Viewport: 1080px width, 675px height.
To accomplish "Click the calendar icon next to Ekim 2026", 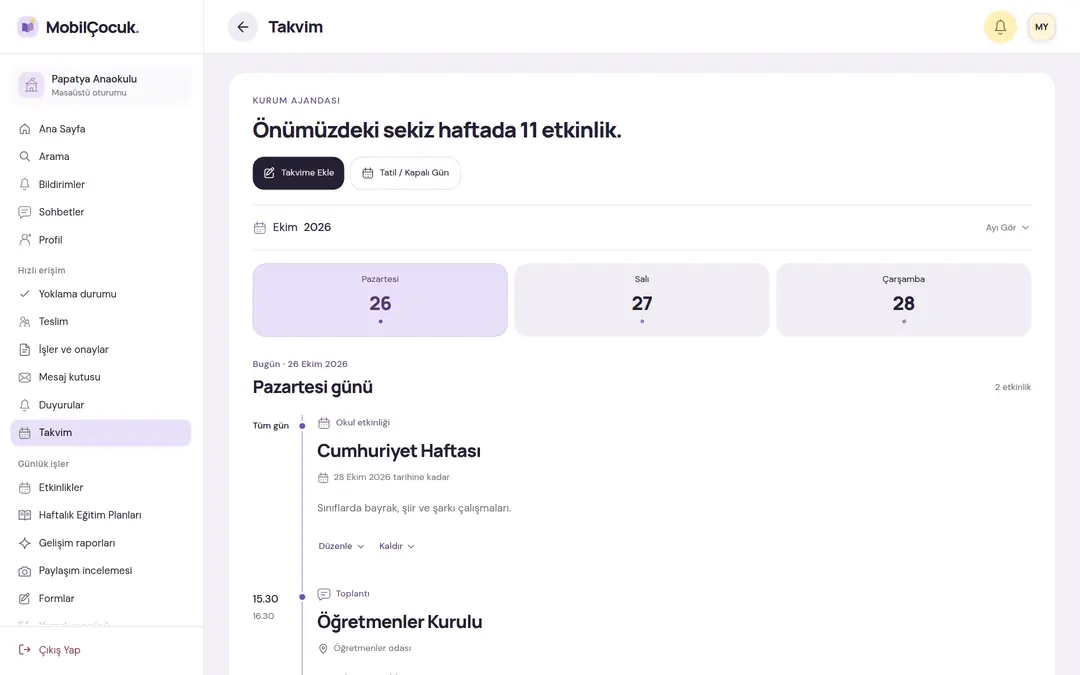I will click(260, 227).
